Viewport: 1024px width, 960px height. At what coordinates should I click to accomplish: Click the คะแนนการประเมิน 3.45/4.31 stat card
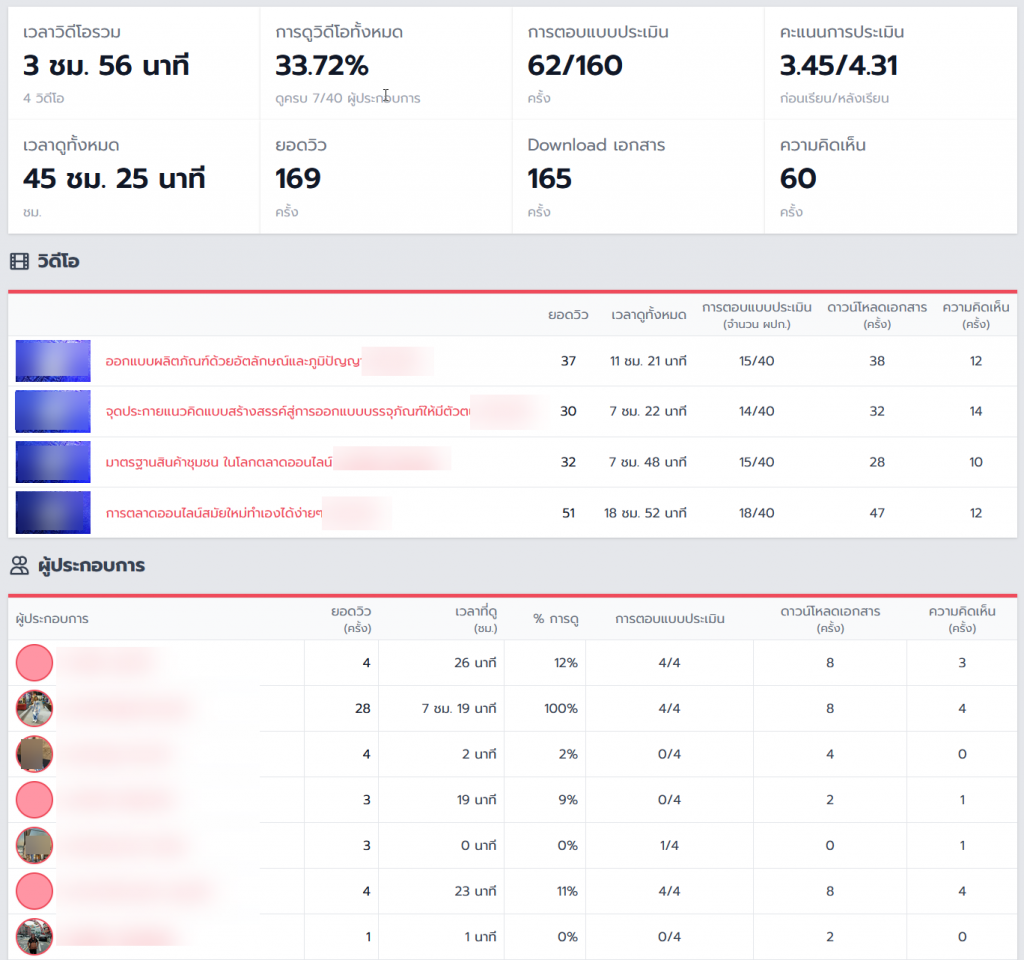pos(890,64)
